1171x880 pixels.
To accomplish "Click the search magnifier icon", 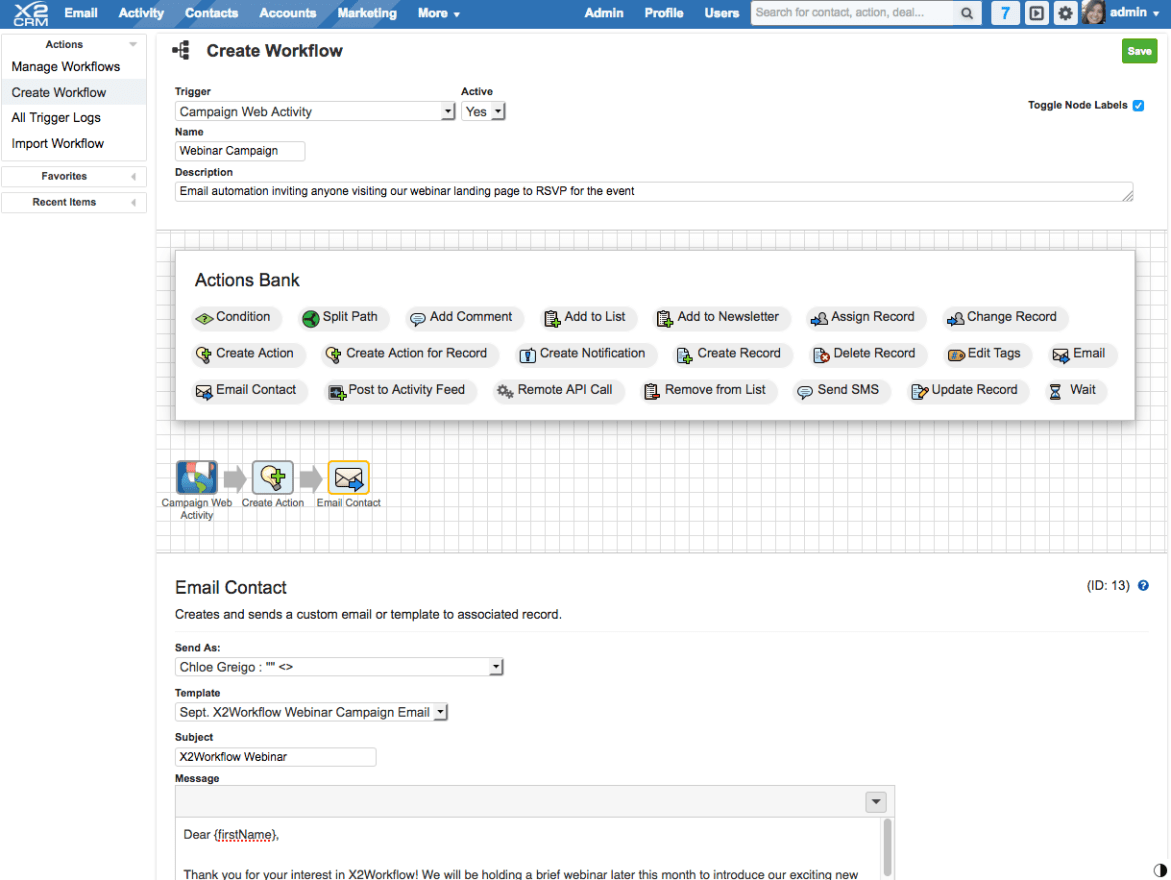I will (967, 13).
